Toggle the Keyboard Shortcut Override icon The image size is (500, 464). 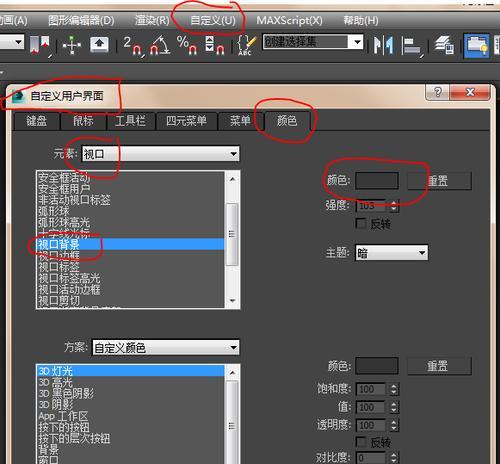pyautogui.click(x=99, y=44)
